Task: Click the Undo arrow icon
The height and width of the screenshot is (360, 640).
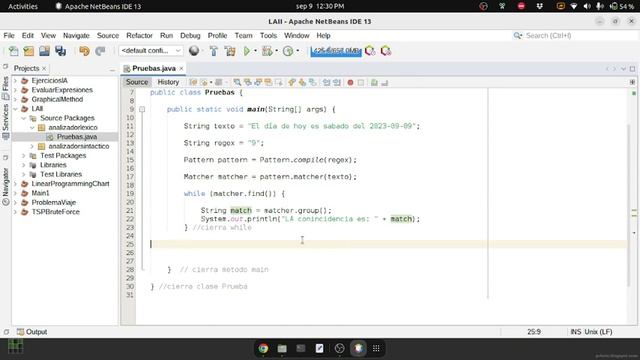Action: pos(84,51)
